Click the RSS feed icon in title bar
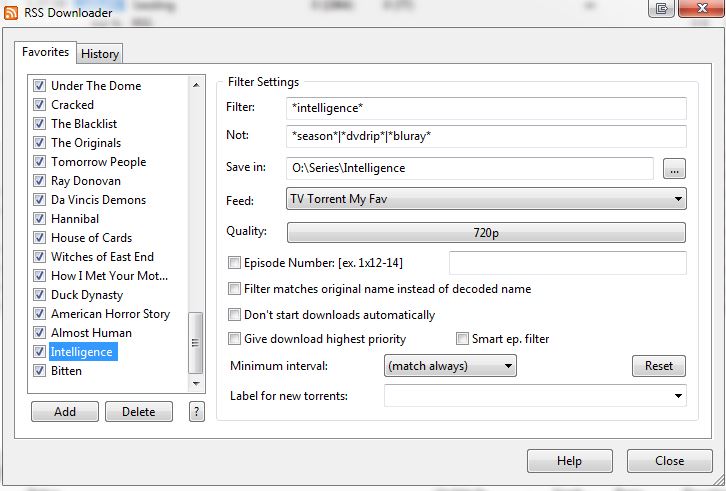Image resolution: width=726 pixels, height=491 pixels. (x=11, y=12)
